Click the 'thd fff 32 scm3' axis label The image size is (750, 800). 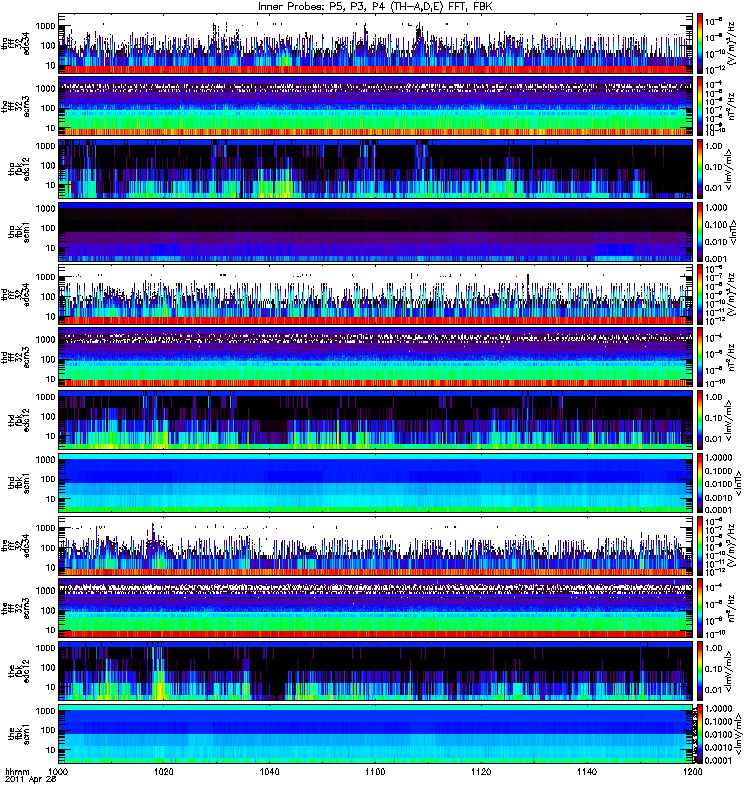(x=16, y=357)
